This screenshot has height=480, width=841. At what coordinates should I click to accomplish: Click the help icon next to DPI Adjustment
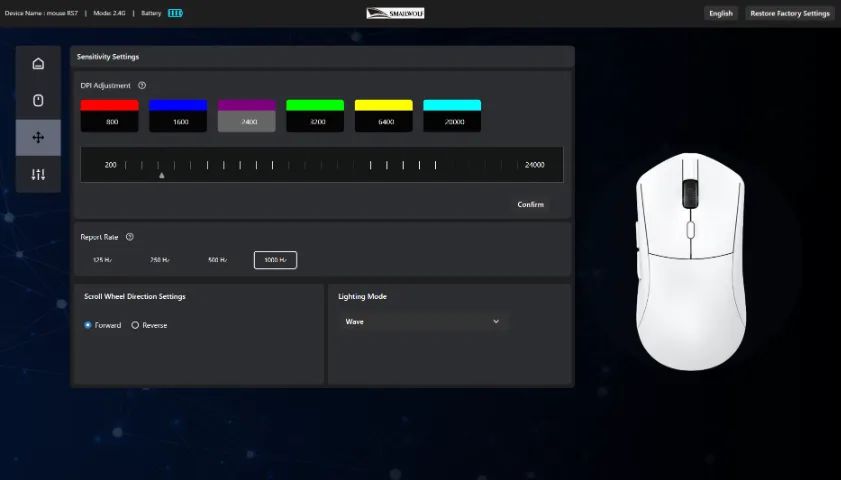click(142, 85)
